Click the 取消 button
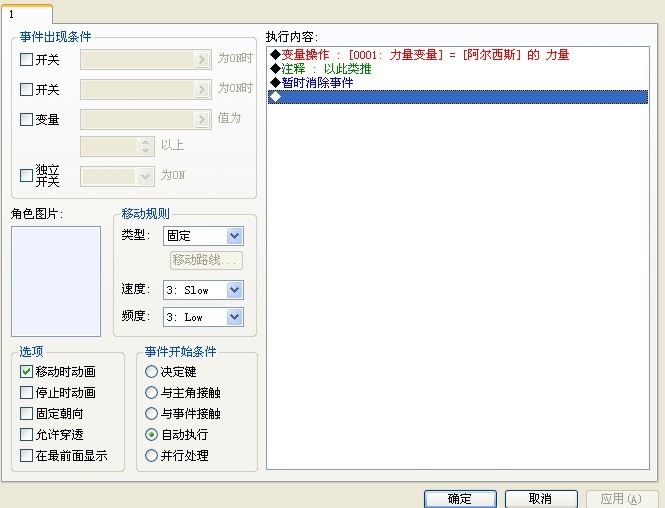This screenshot has width=665, height=508. tap(541, 499)
